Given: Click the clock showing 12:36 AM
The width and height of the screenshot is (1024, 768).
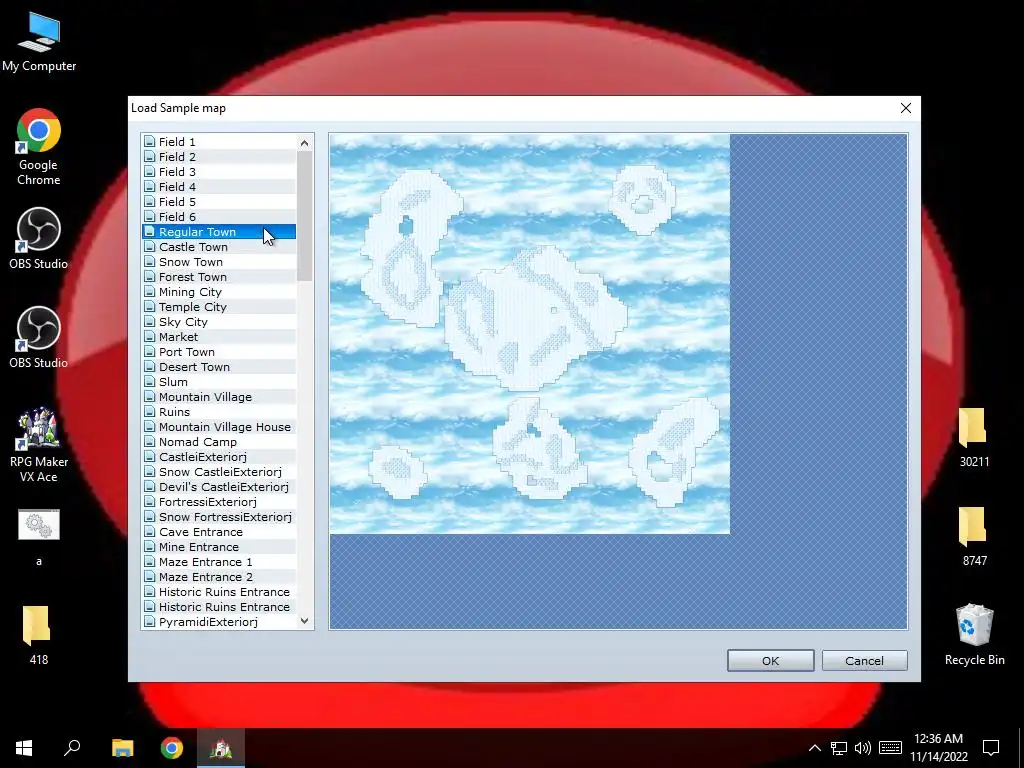Looking at the screenshot, I should (x=938, y=739).
